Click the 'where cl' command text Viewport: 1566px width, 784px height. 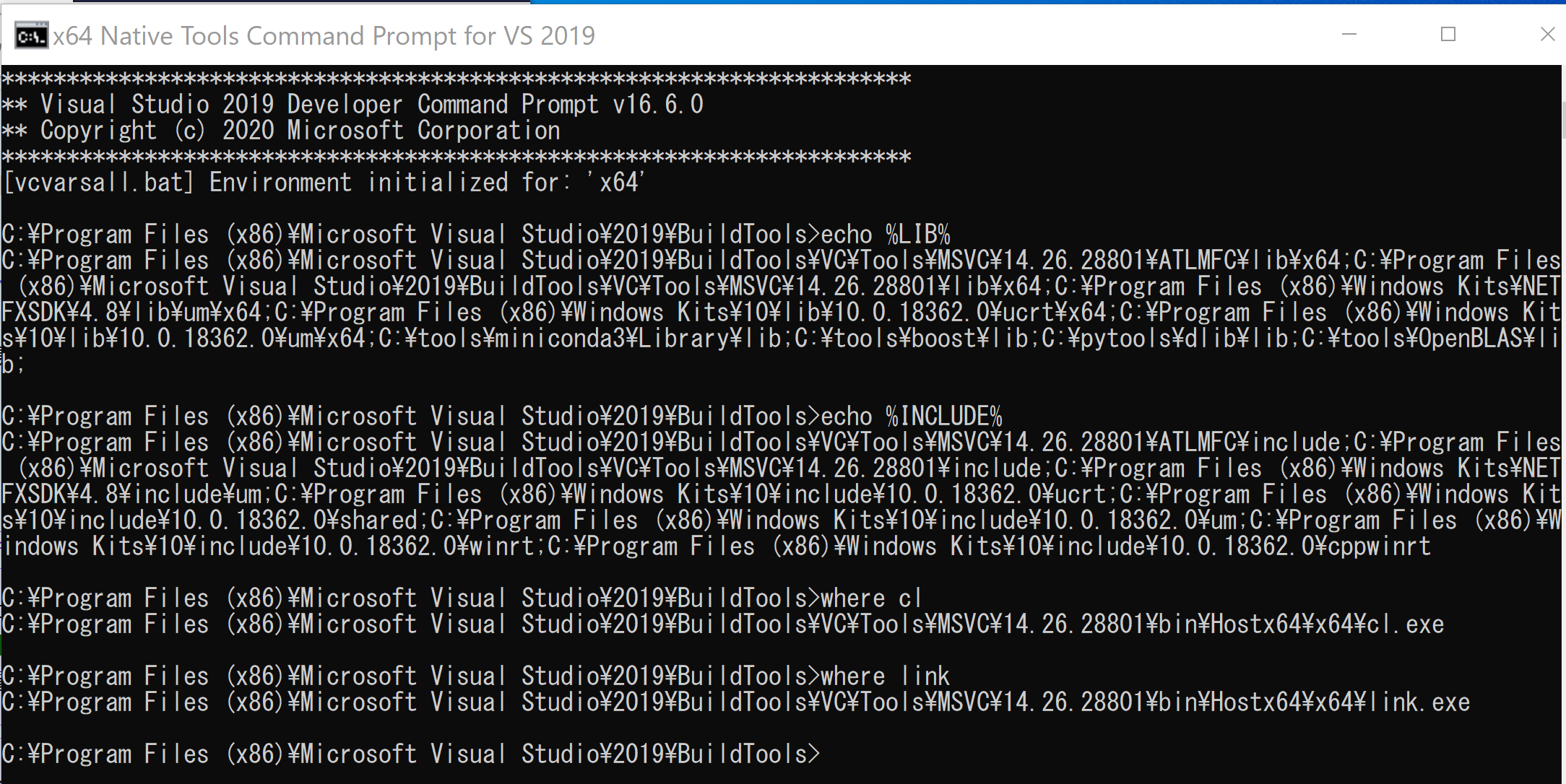coord(871,598)
